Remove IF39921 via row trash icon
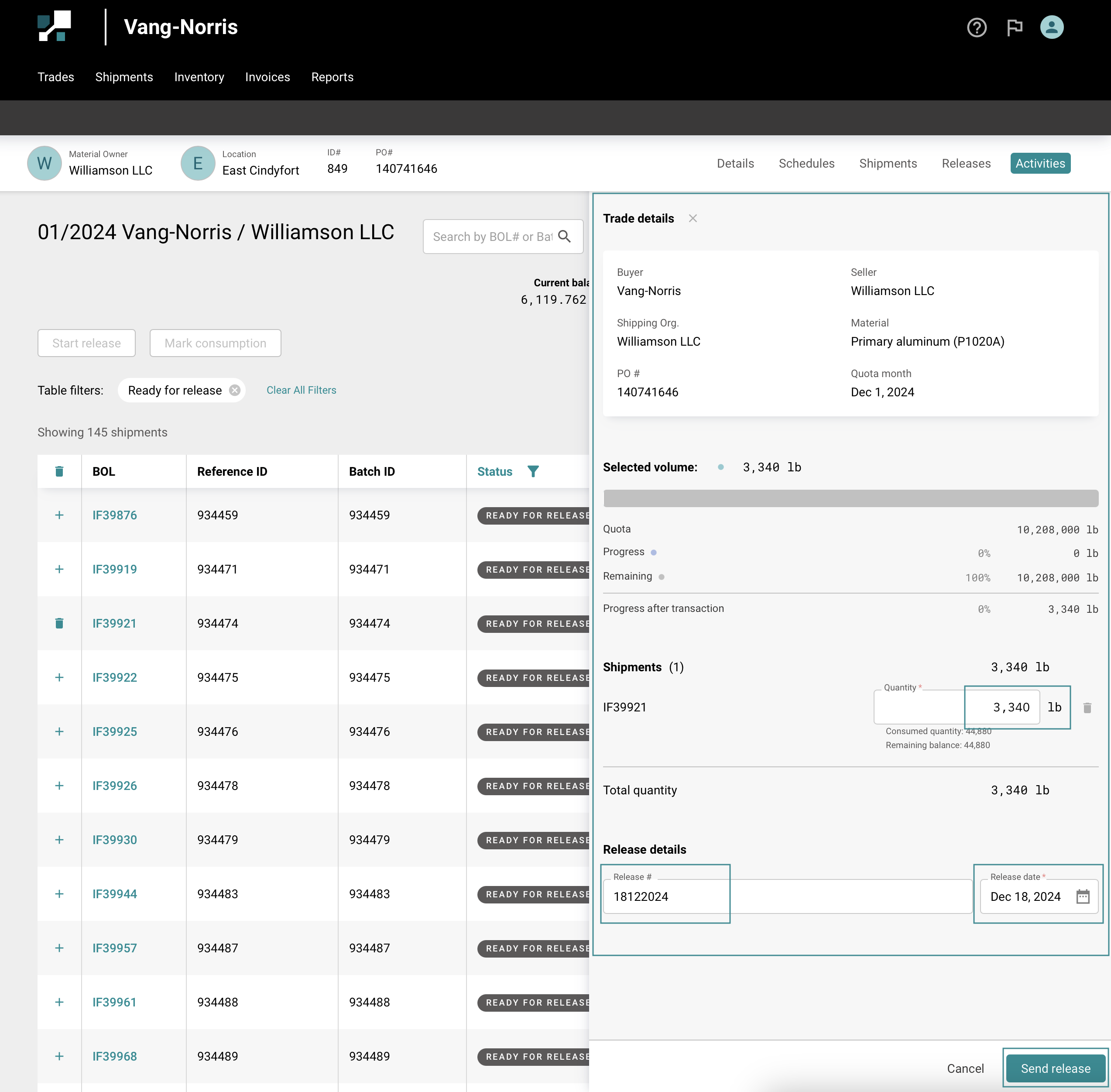Image resolution: width=1111 pixels, height=1092 pixels. tap(59, 623)
